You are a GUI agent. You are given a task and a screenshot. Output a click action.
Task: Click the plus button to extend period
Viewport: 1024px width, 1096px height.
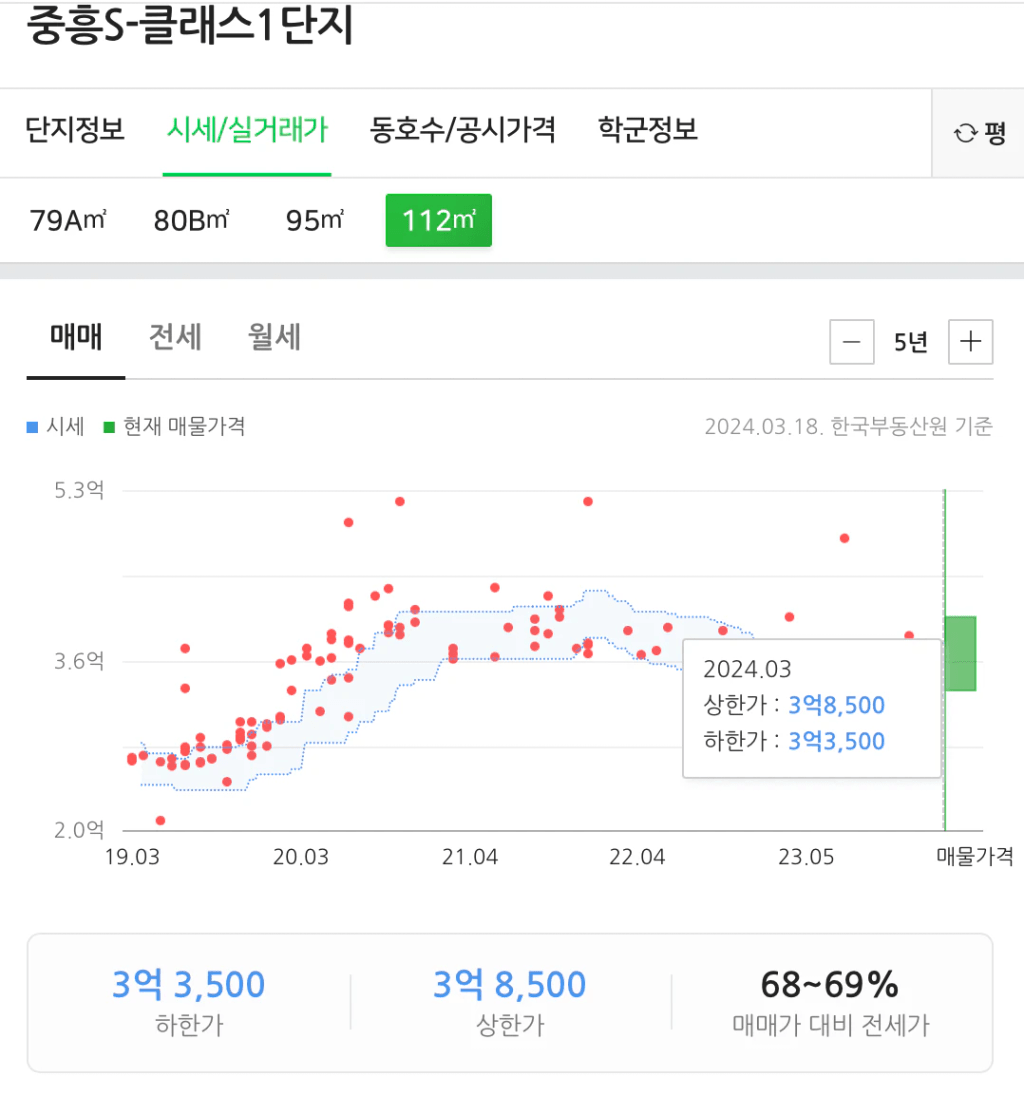pyautogui.click(x=970, y=342)
